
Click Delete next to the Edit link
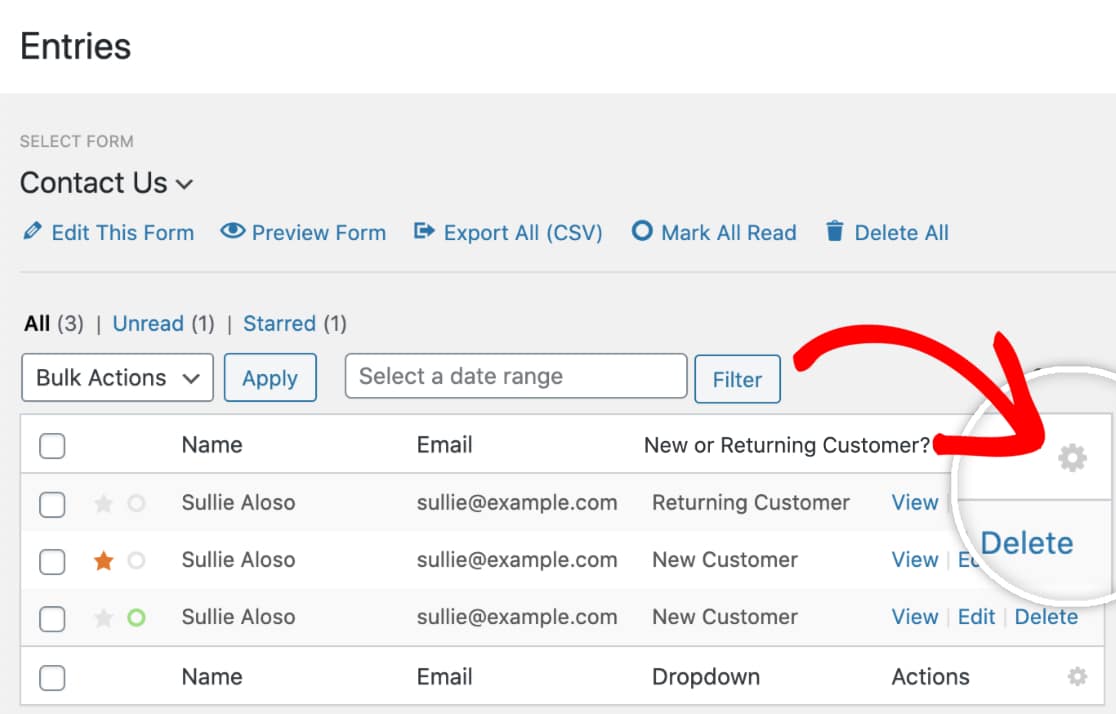(1046, 616)
